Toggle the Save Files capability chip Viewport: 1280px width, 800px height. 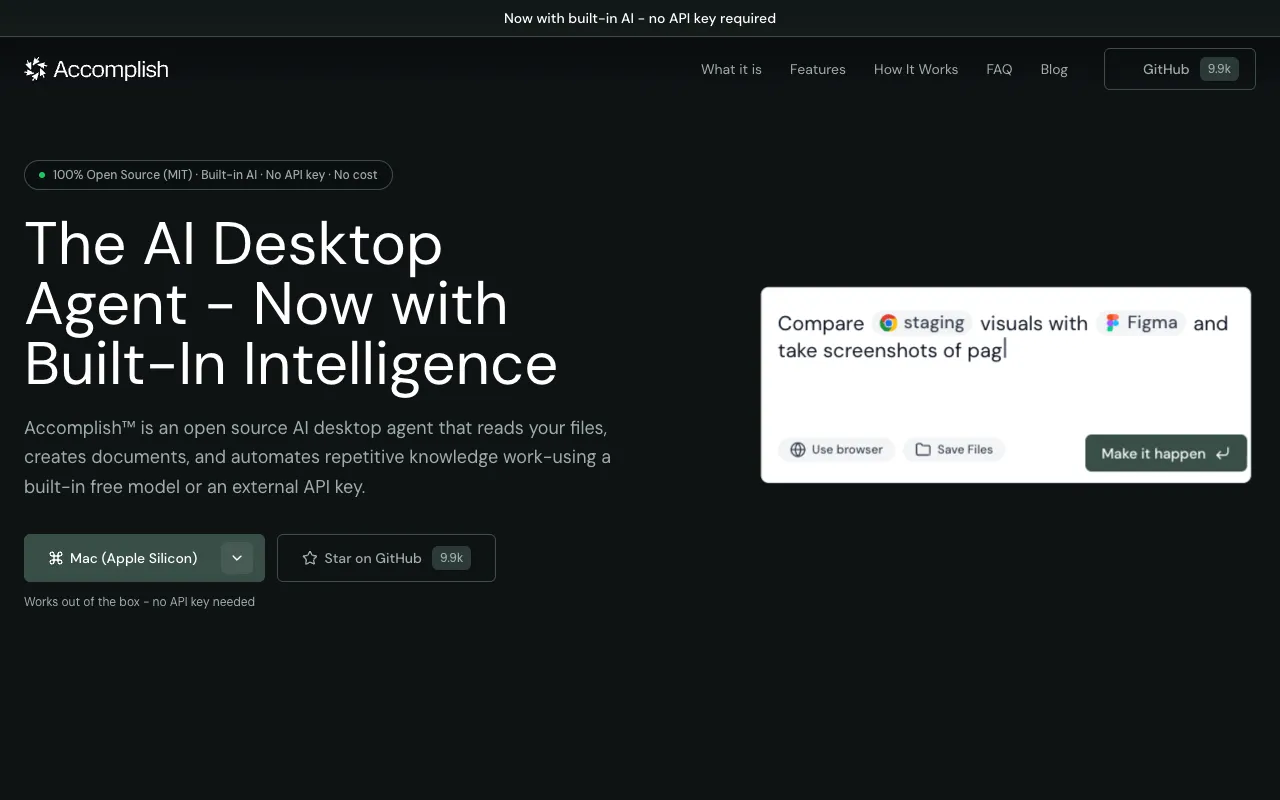point(954,449)
